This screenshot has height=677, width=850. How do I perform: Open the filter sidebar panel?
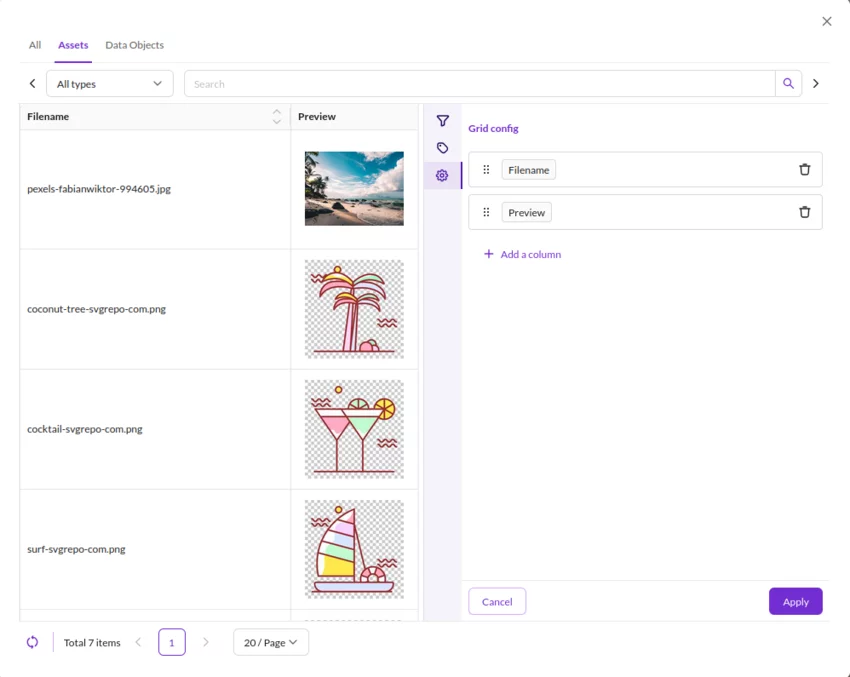(x=442, y=121)
